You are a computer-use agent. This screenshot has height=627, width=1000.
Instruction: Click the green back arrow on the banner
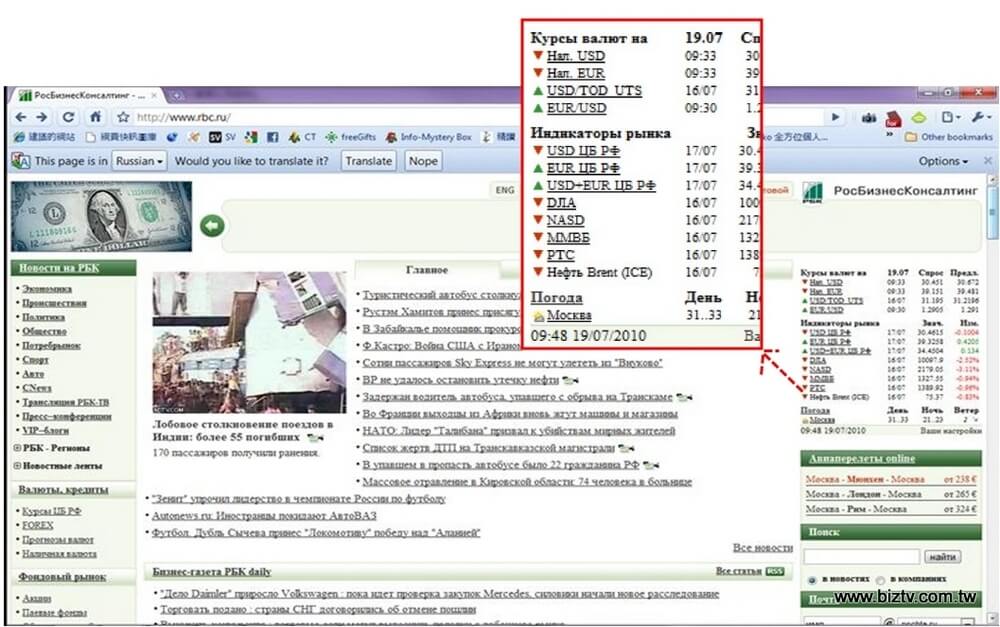point(210,226)
